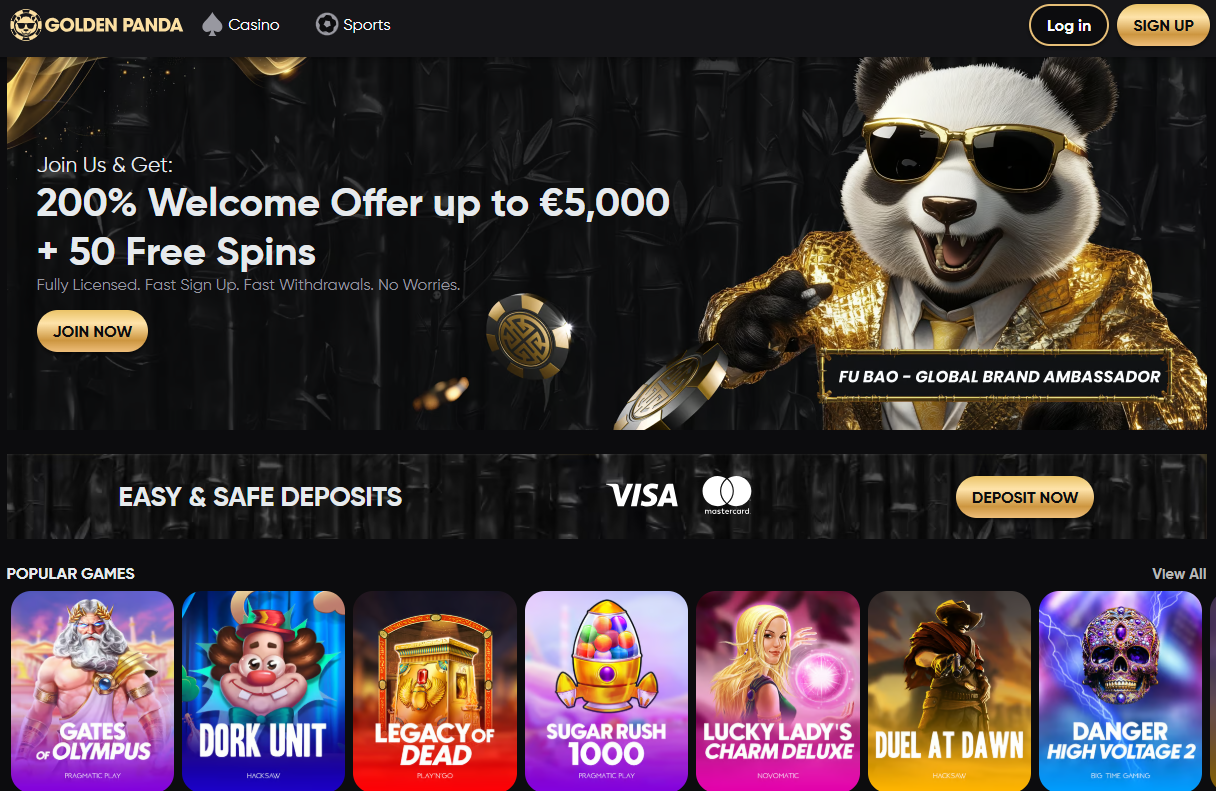Click the Mastercard payment logo
Screen dimensions: 1216x791
726,495
